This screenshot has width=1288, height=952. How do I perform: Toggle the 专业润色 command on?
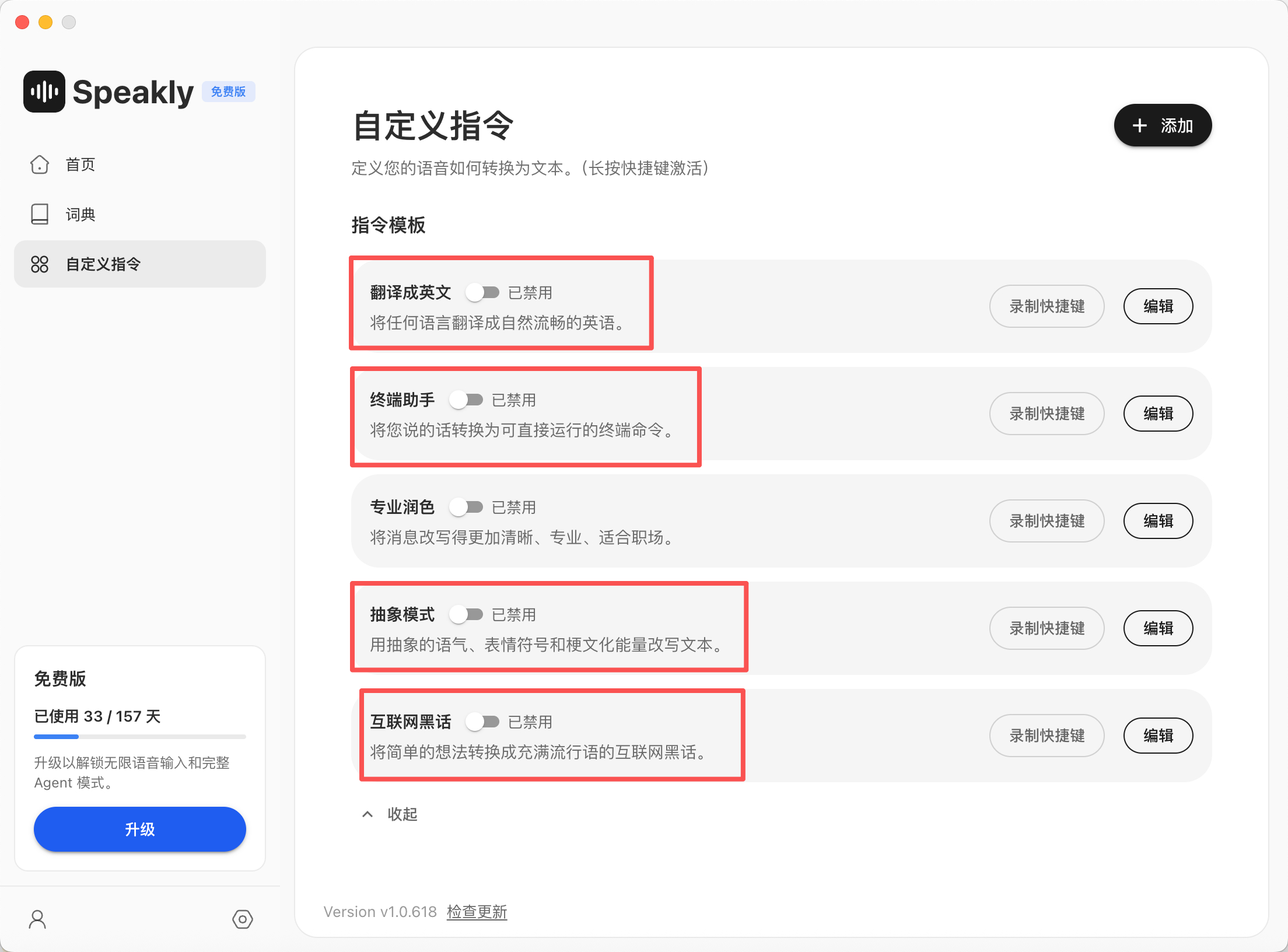(x=466, y=507)
